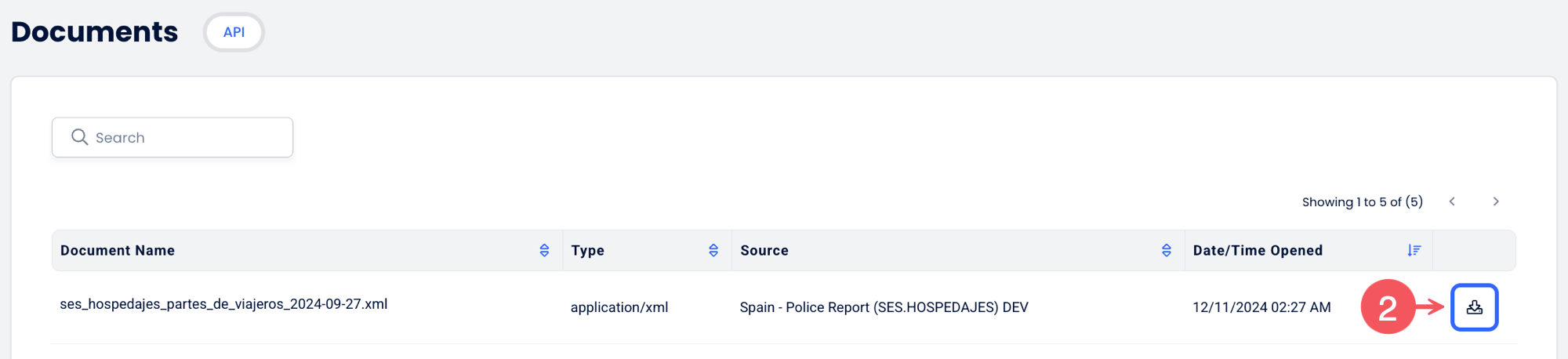Viewport: 1568px width, 359px height.
Task: Click the Type column header label
Action: (x=588, y=250)
